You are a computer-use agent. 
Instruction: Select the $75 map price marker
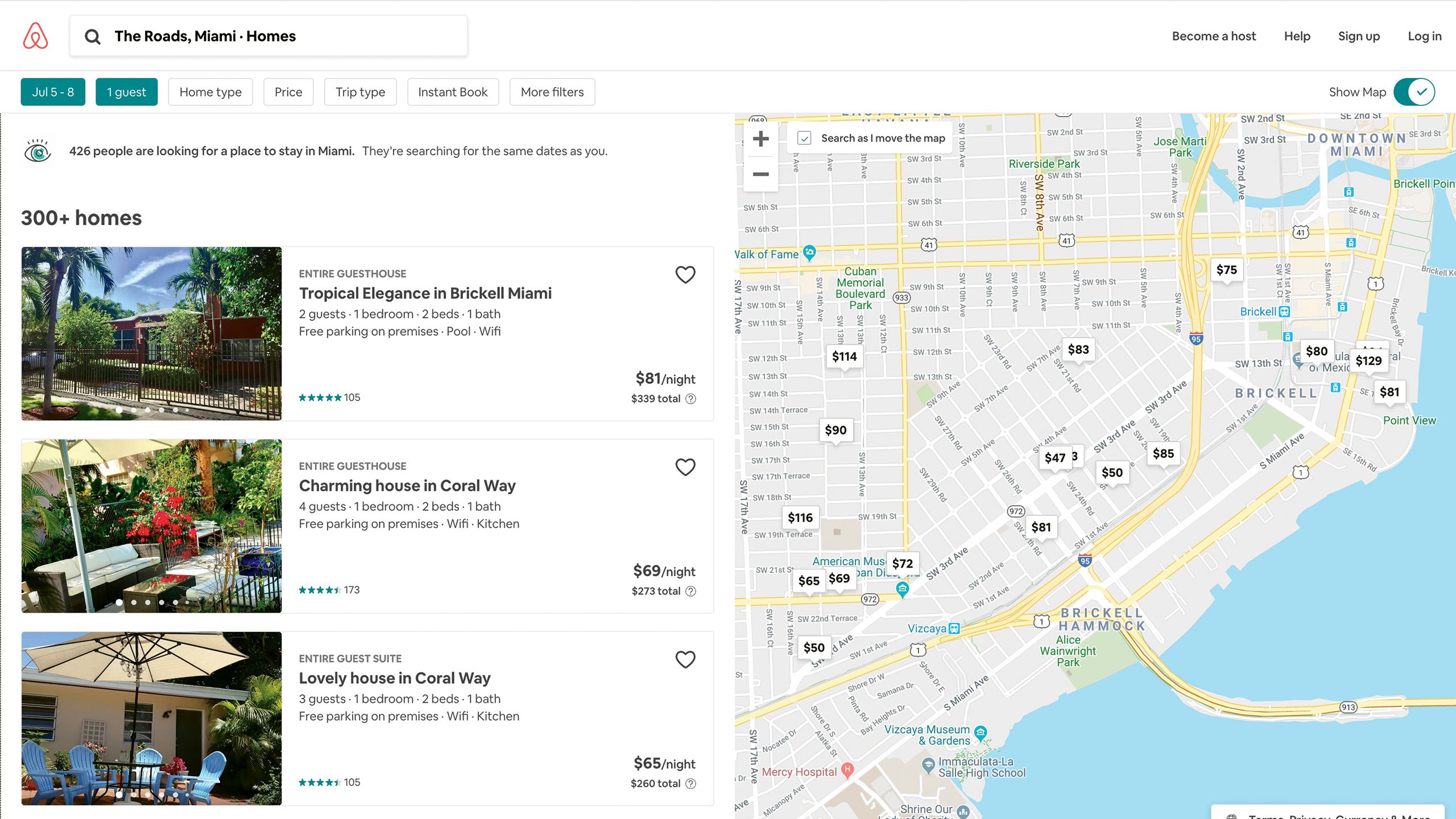[1226, 270]
